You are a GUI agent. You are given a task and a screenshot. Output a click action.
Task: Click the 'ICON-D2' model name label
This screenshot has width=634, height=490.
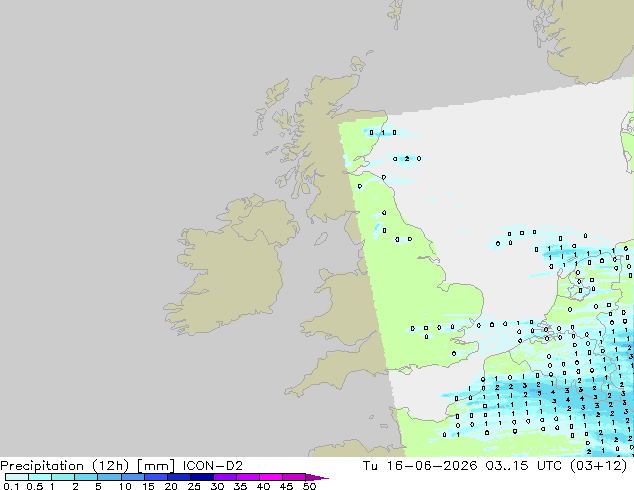tap(213, 466)
